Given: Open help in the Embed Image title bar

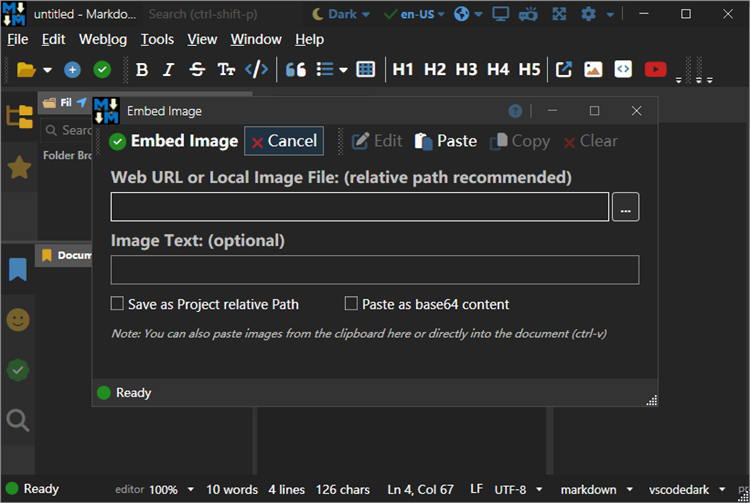Looking at the screenshot, I should tap(515, 111).
